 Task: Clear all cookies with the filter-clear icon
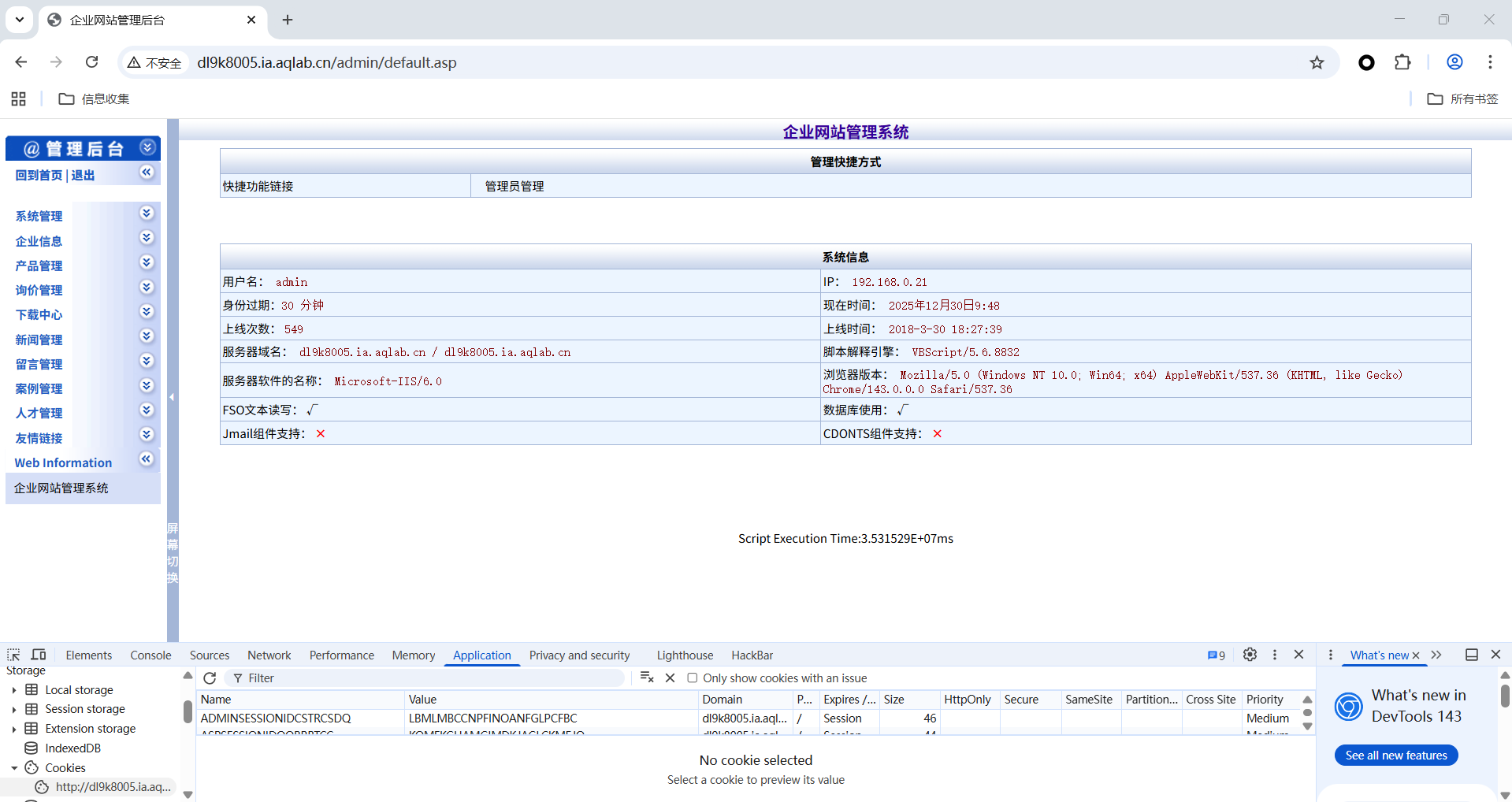647,678
